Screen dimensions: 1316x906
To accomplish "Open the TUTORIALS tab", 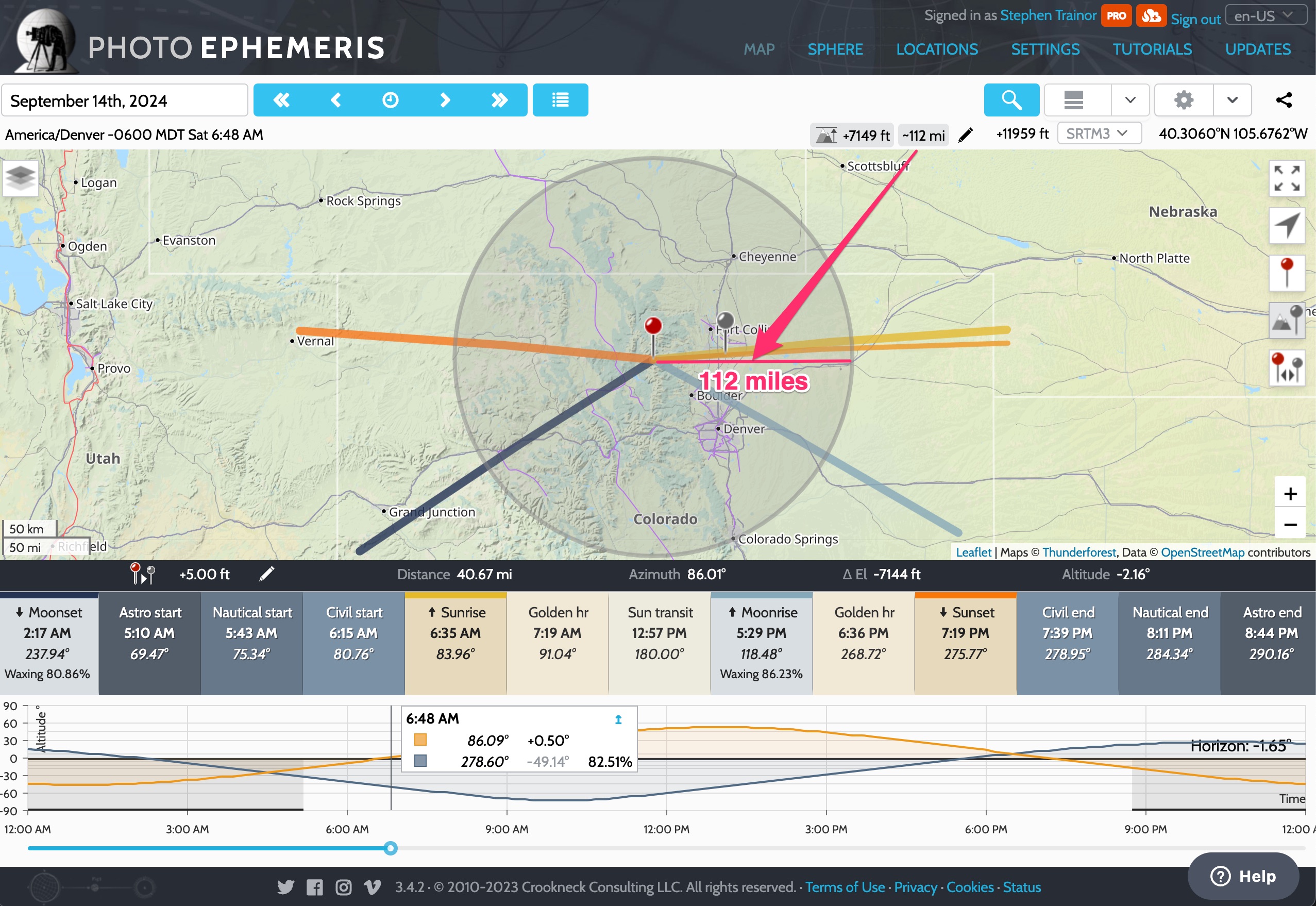I will coord(1152,49).
